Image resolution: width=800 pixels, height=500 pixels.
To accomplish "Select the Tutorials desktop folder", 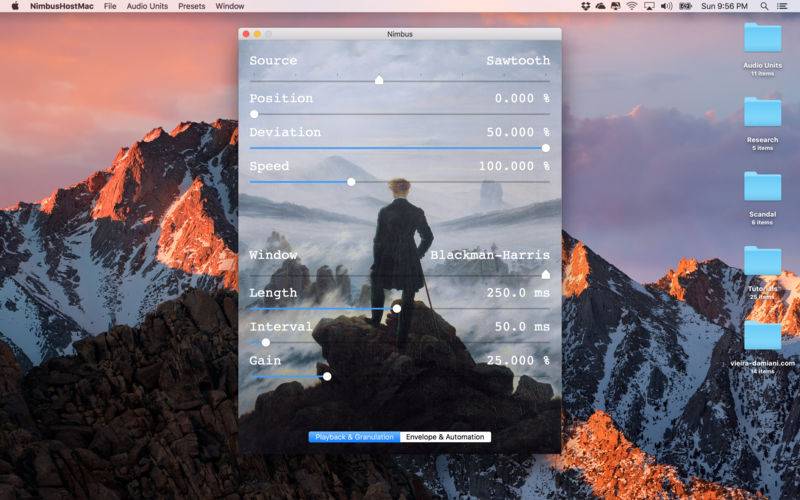I will pyautogui.click(x=762, y=261).
